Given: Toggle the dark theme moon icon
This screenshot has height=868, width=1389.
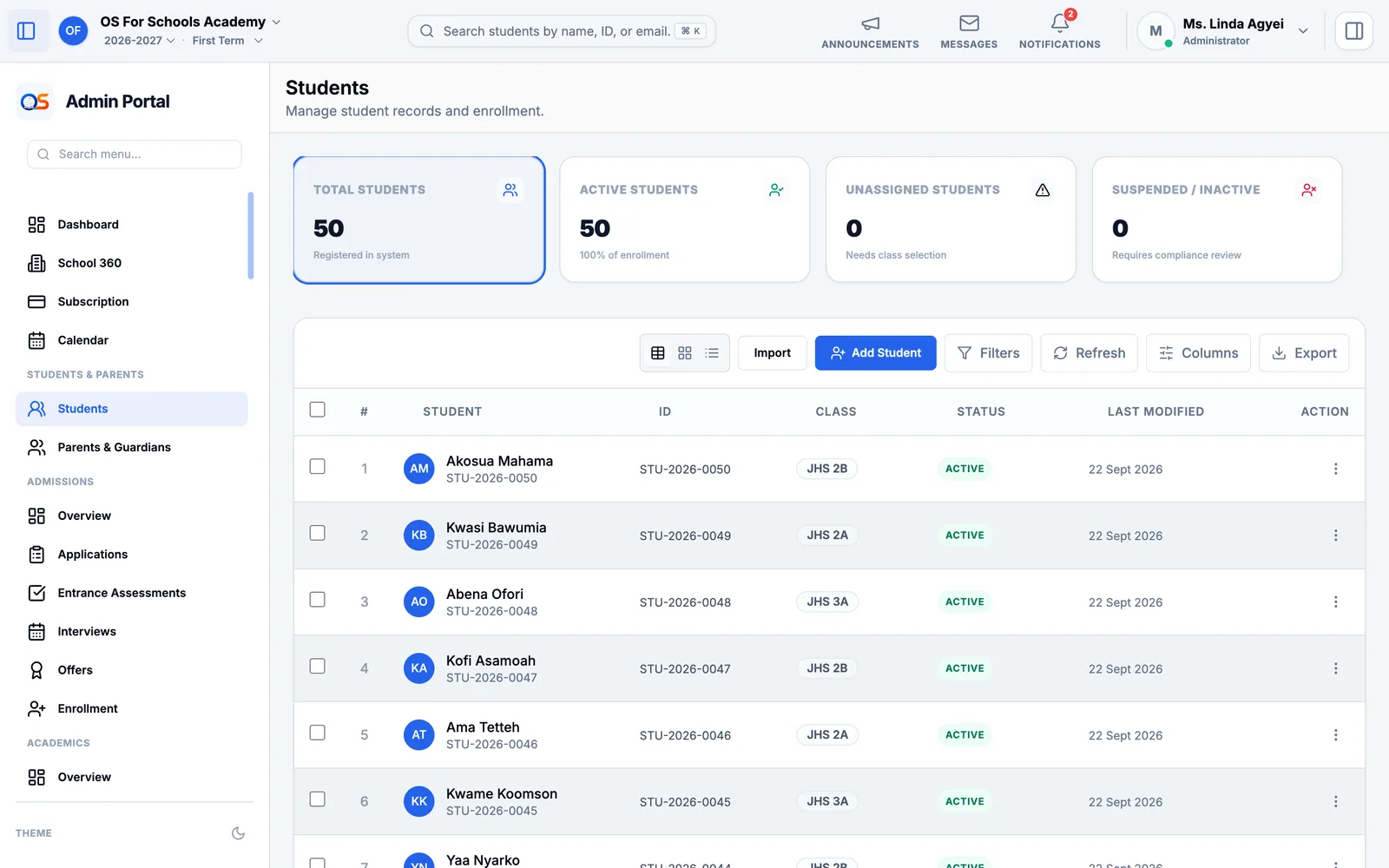Looking at the screenshot, I should [238, 833].
